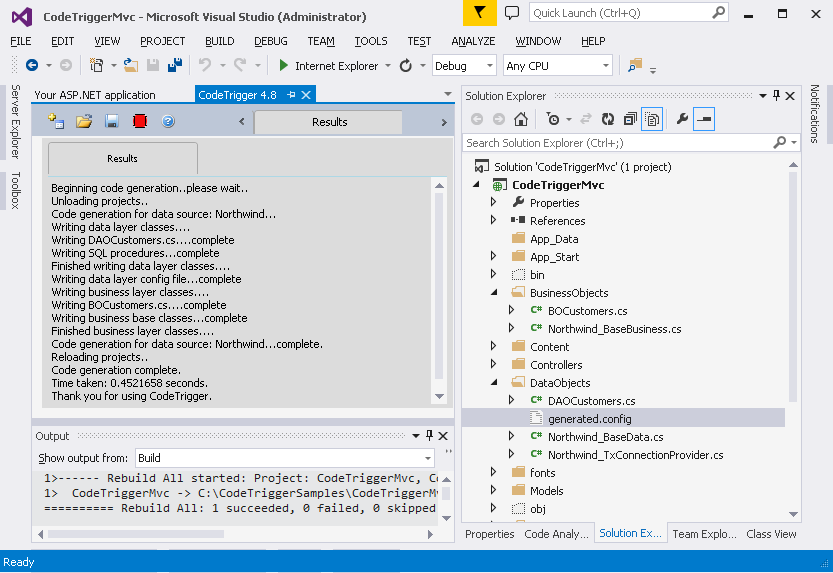The height and width of the screenshot is (573, 833).
Task: Toggle auto-hide pin on Output panel
Action: pos(430,436)
